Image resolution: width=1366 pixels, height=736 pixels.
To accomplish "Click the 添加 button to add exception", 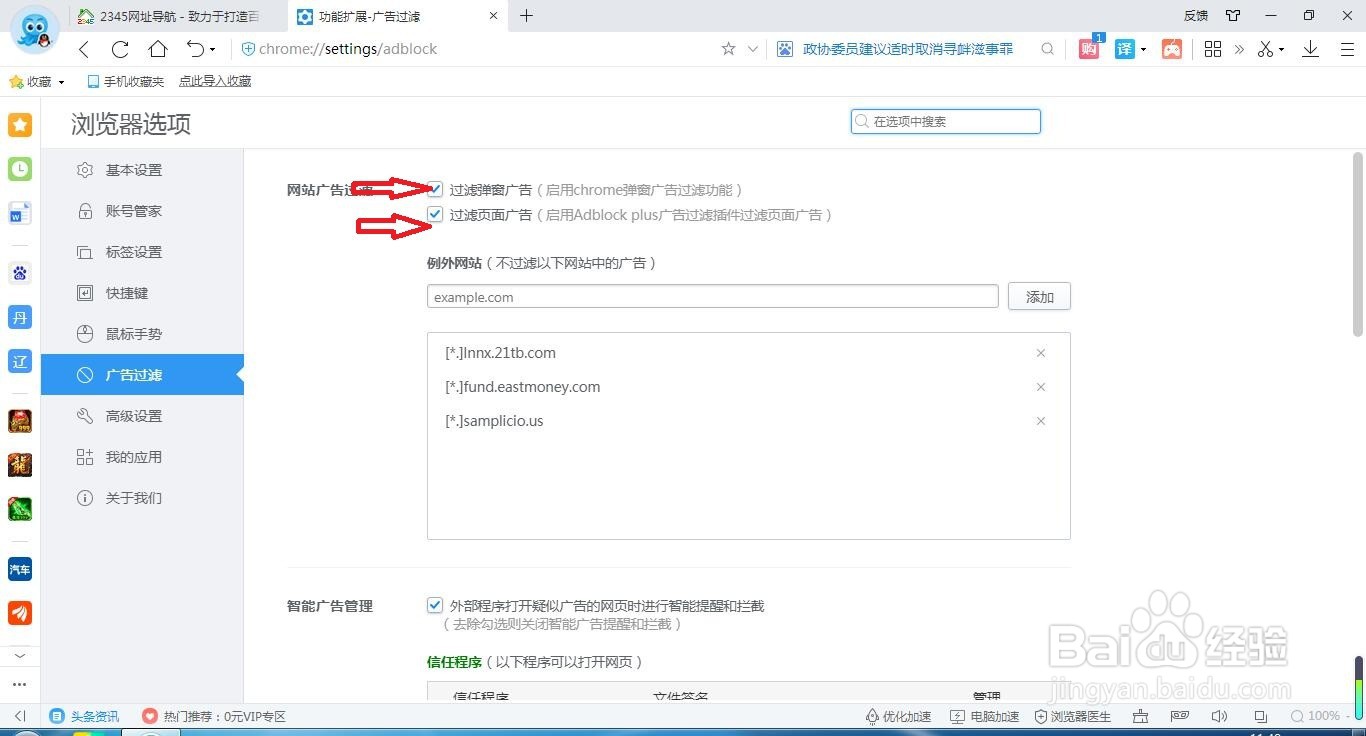I will point(1038,296).
